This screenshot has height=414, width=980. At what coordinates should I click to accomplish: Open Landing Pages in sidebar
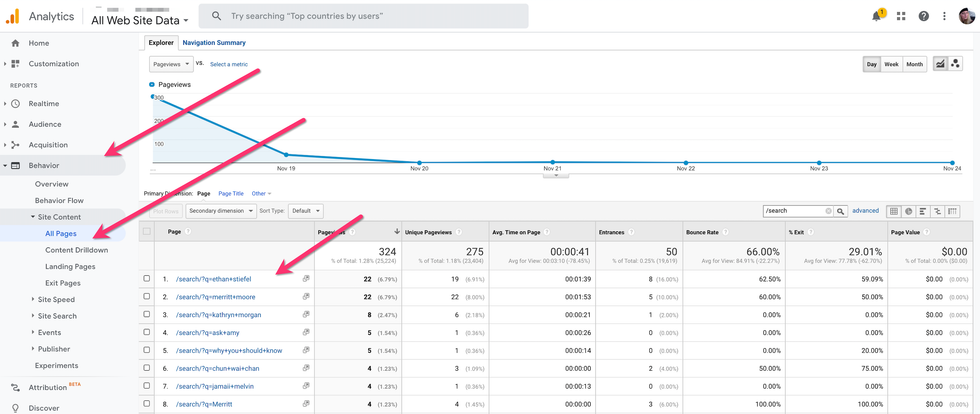pos(70,266)
